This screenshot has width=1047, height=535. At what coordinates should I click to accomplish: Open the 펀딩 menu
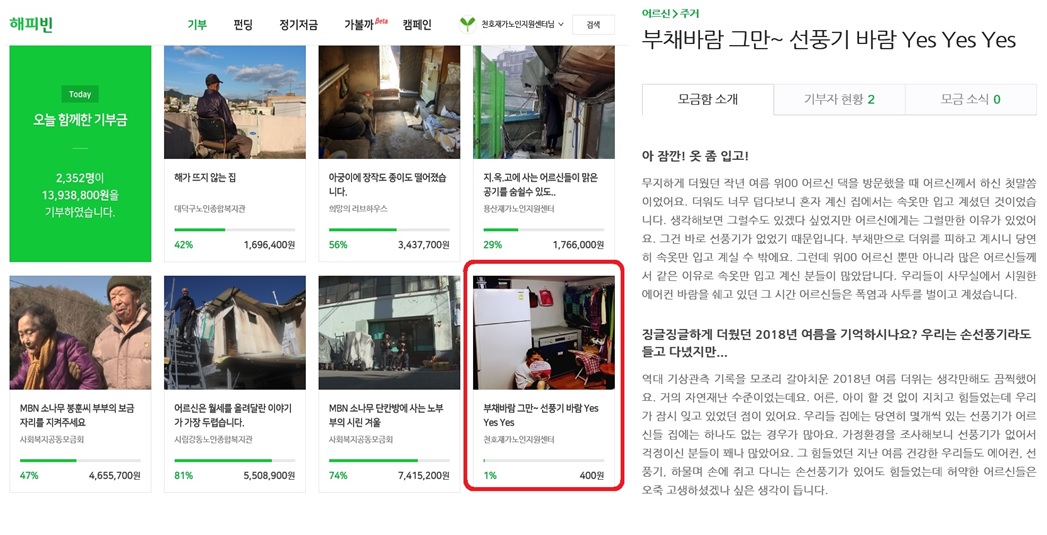point(243,25)
